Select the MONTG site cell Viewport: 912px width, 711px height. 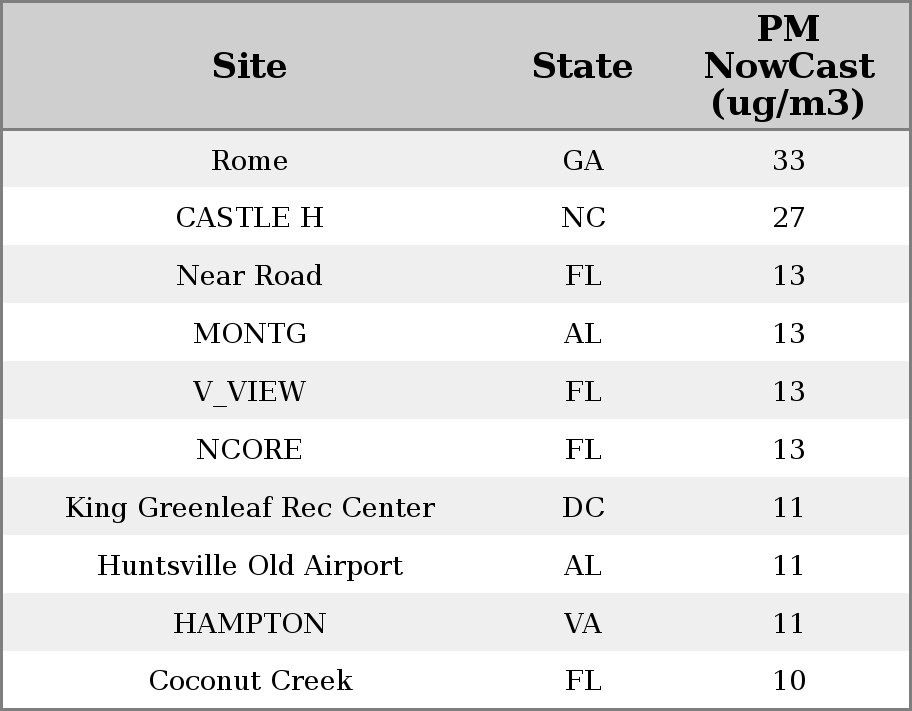pyautogui.click(x=249, y=334)
